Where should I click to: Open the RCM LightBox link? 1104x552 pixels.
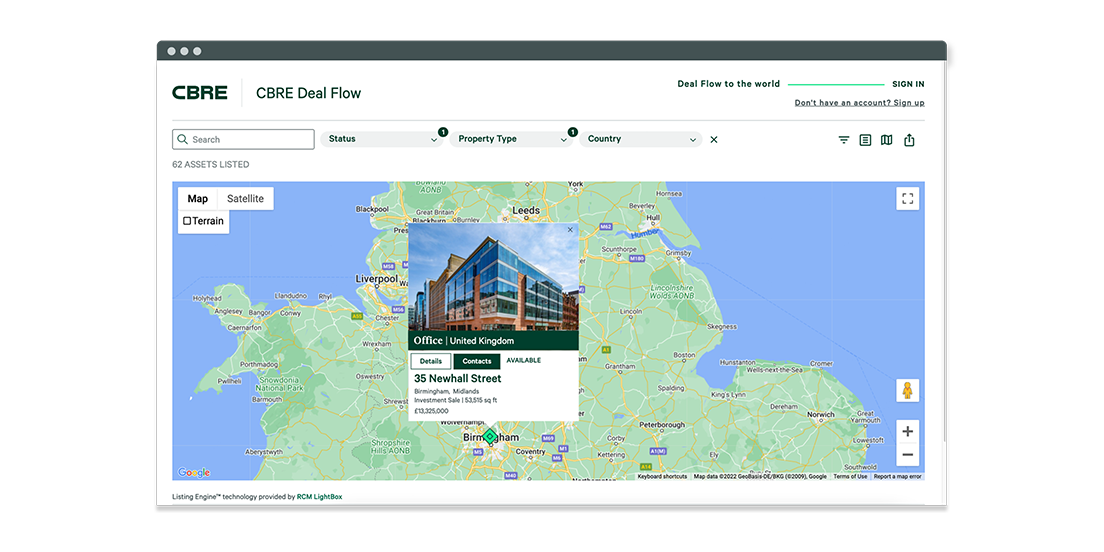point(320,496)
